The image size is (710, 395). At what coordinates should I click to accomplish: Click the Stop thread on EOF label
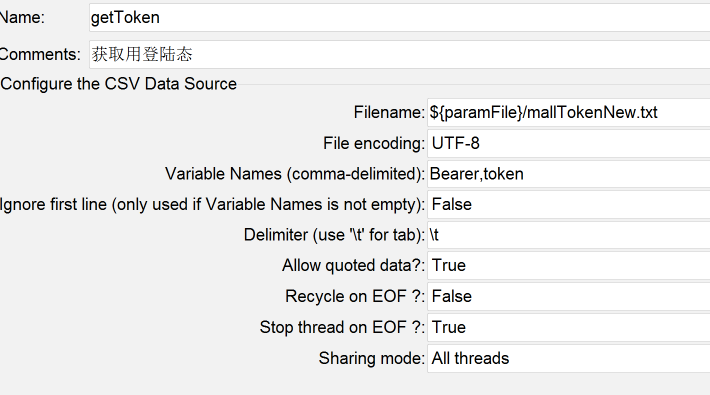pos(342,327)
